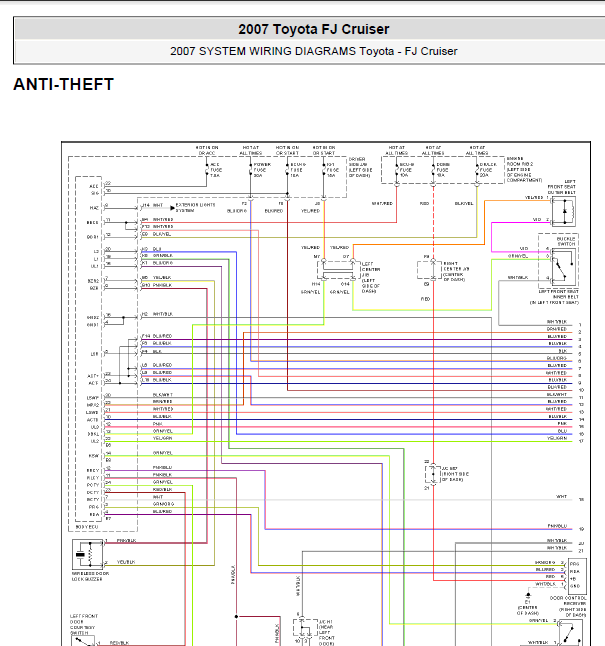The image size is (605, 646).
Task: Click the PNK/BLU wire label near number 19
Action: tap(557, 526)
